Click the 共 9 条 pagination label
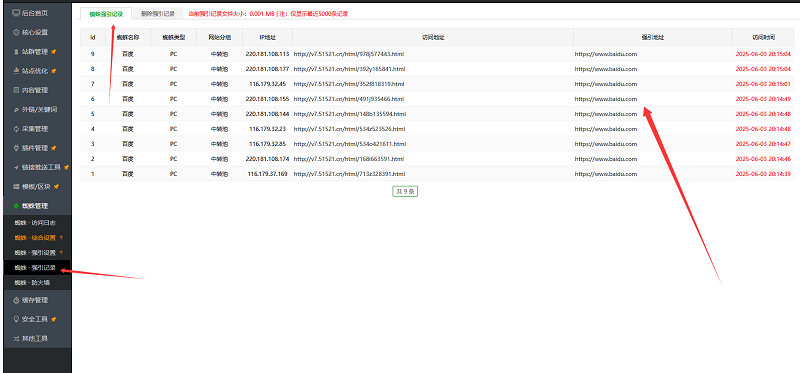 [405, 192]
